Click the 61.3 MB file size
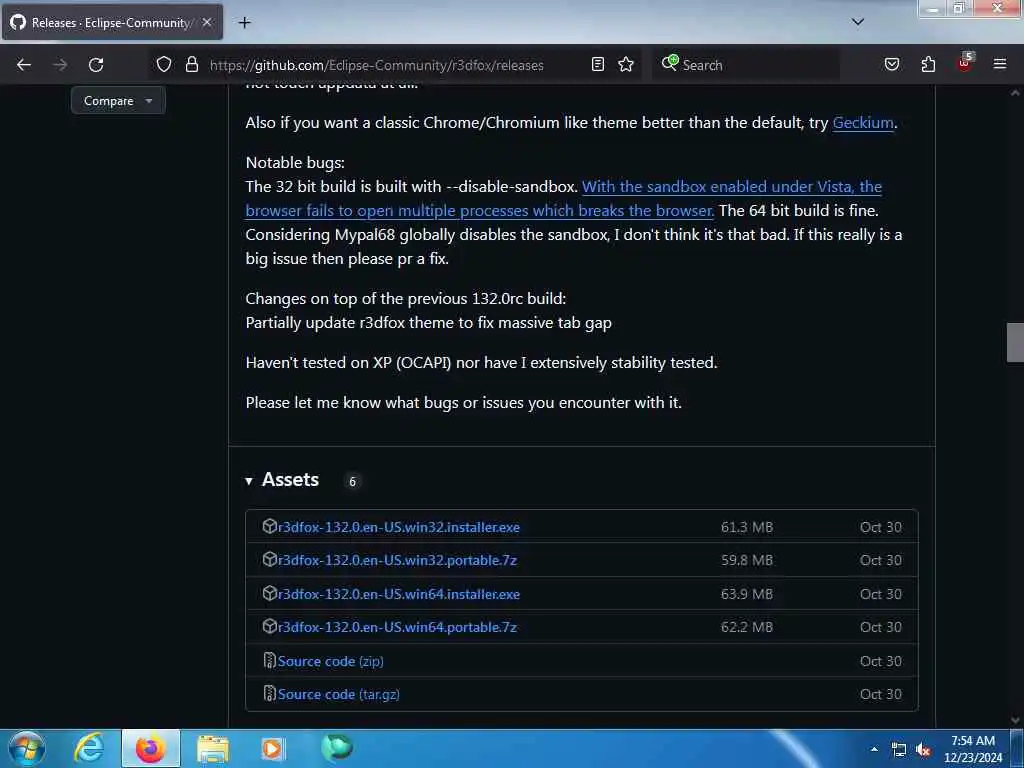Viewport: 1024px width, 768px height. click(x=747, y=527)
